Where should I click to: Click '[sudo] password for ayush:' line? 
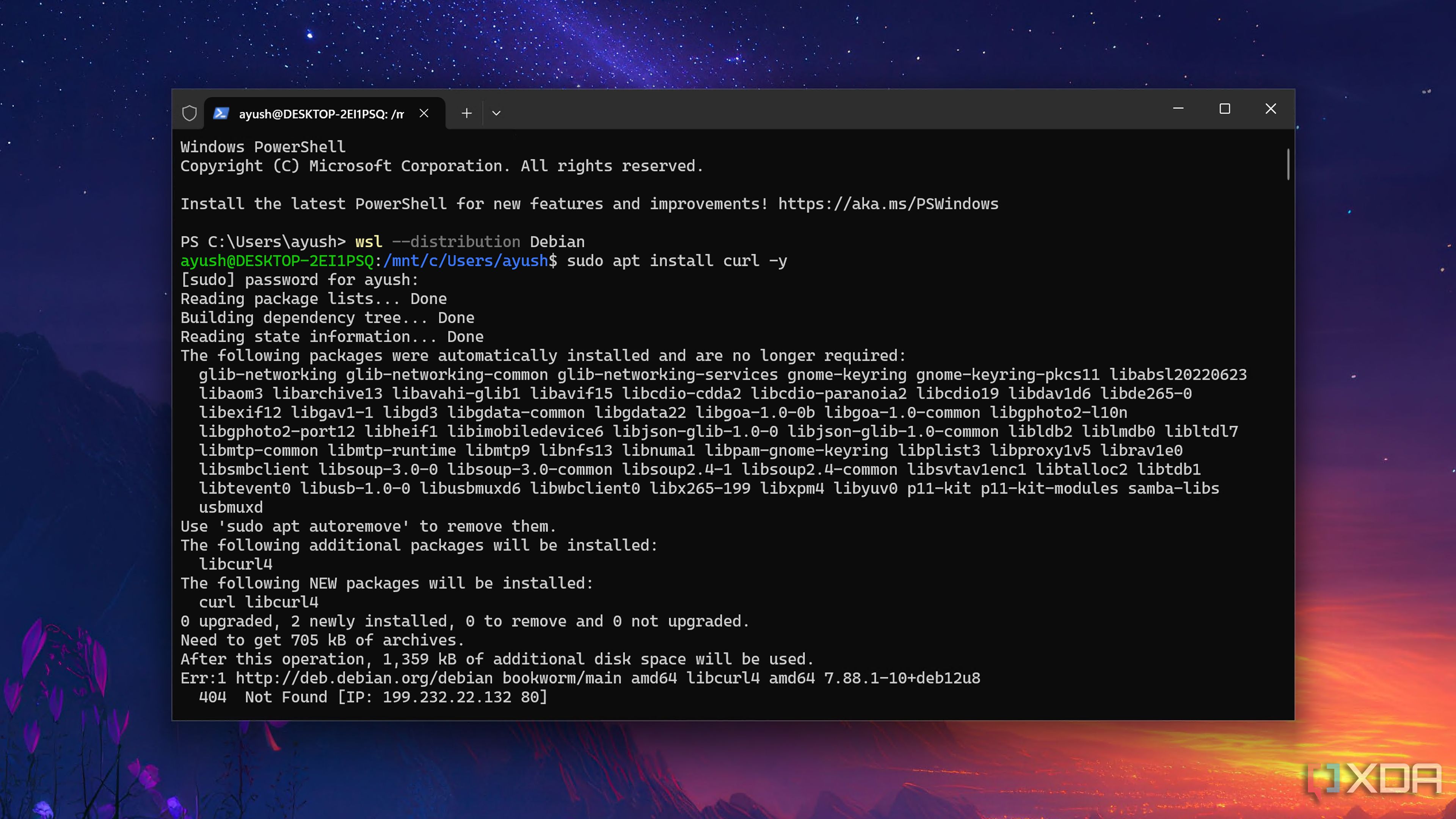pyautogui.click(x=300, y=280)
